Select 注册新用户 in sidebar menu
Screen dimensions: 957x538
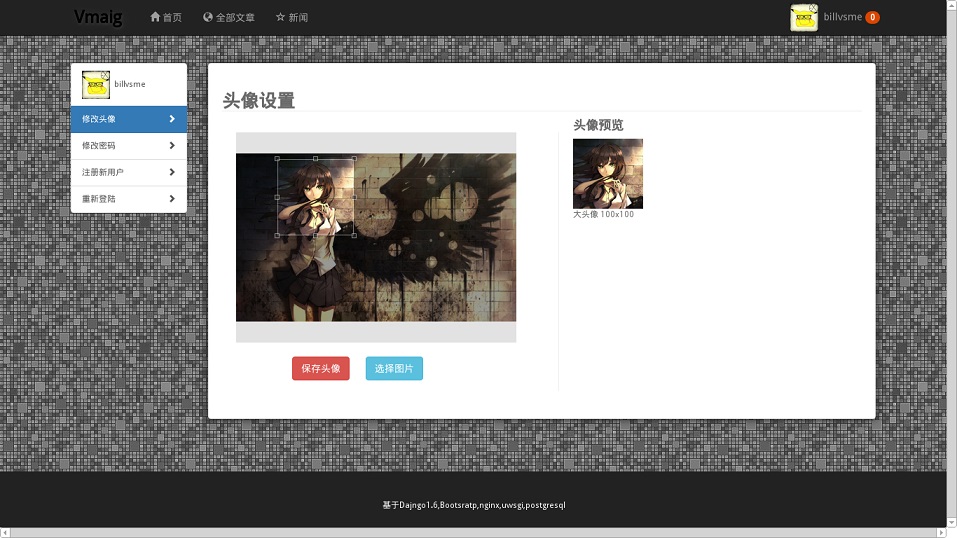coord(129,172)
